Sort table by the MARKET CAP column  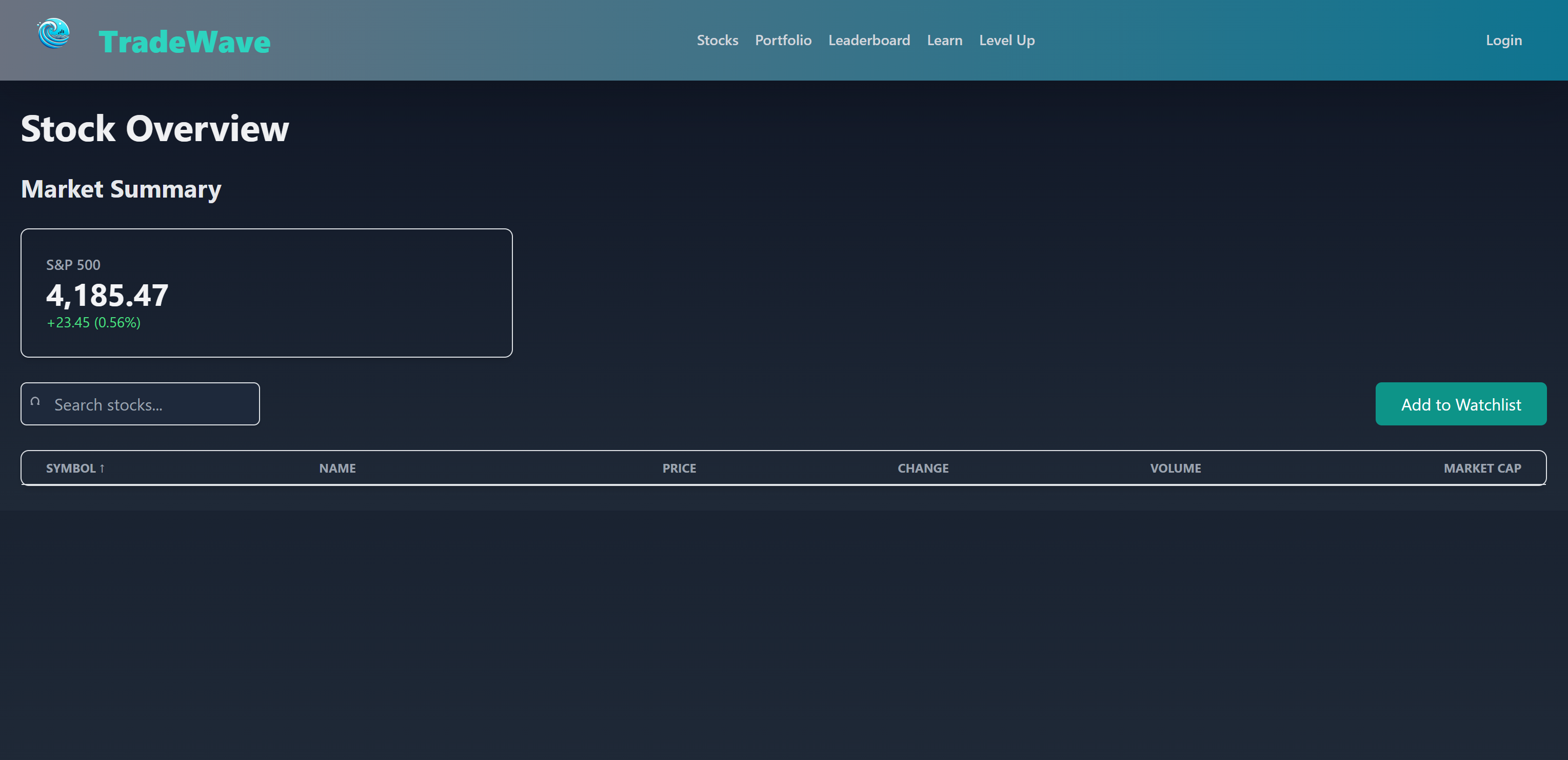click(1481, 469)
